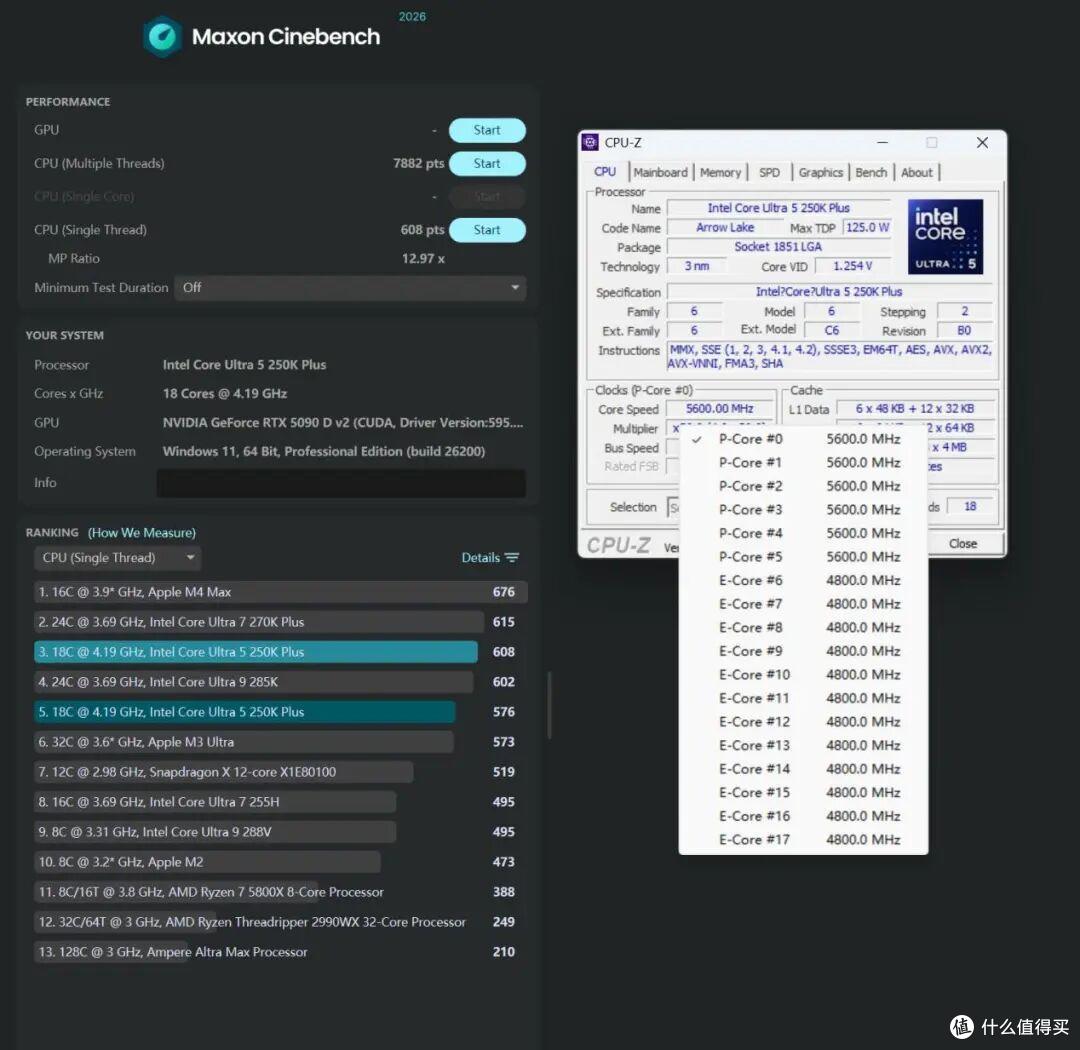This screenshot has height=1050, width=1080.
Task: Click the Apple M3 Ultra ranking row
Action: pyautogui.click(x=280, y=742)
